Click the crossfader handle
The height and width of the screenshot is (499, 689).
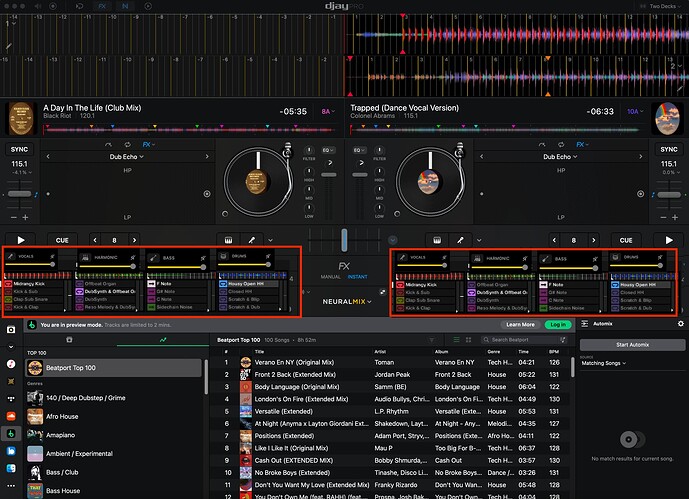pos(344,240)
